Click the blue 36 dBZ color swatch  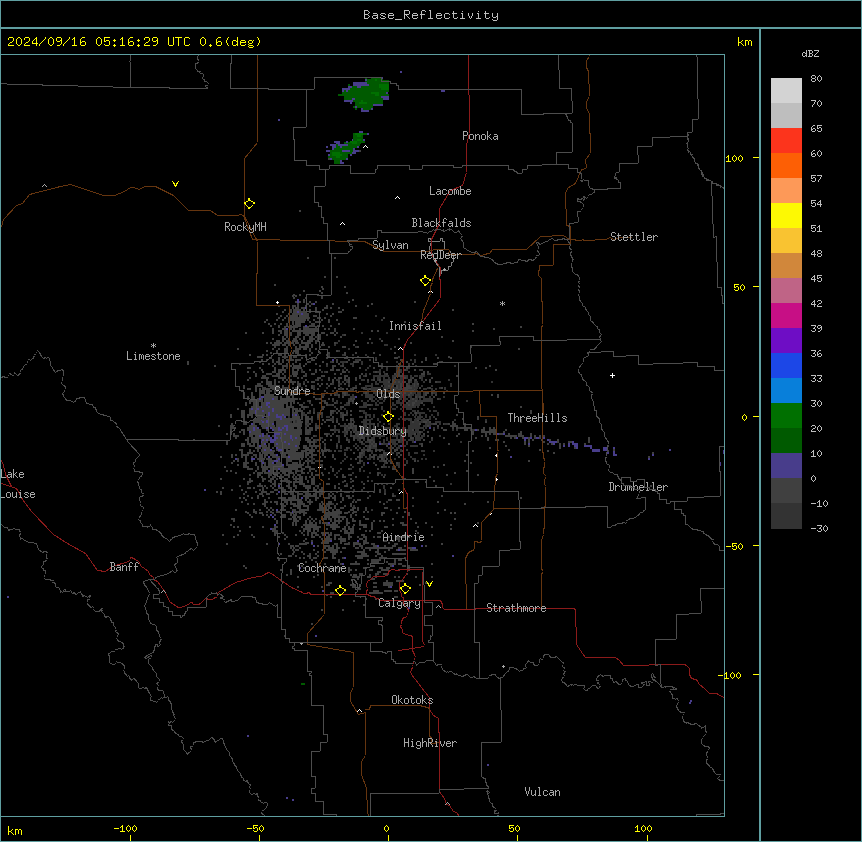786,365
